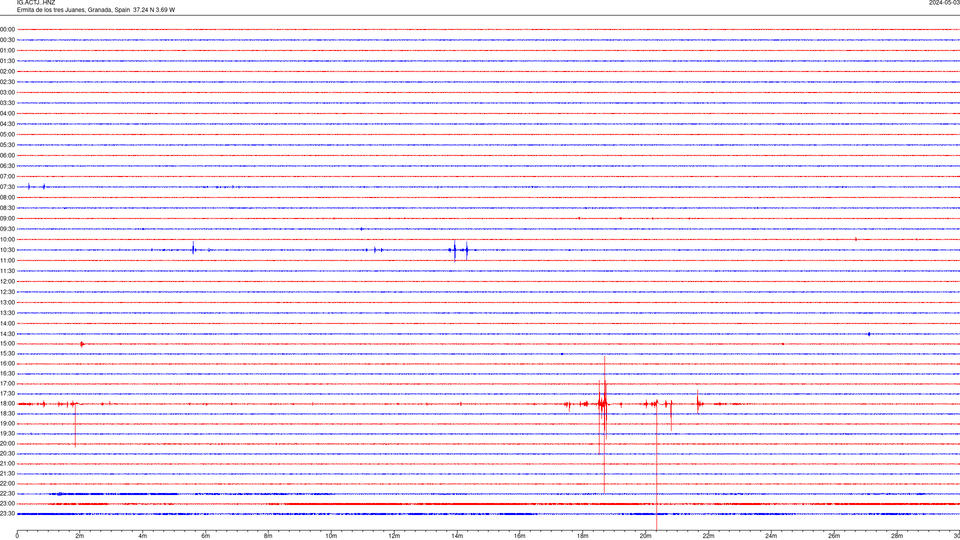Click the 10m tick label on time axis
The image size is (960, 540).
pyautogui.click(x=331, y=536)
